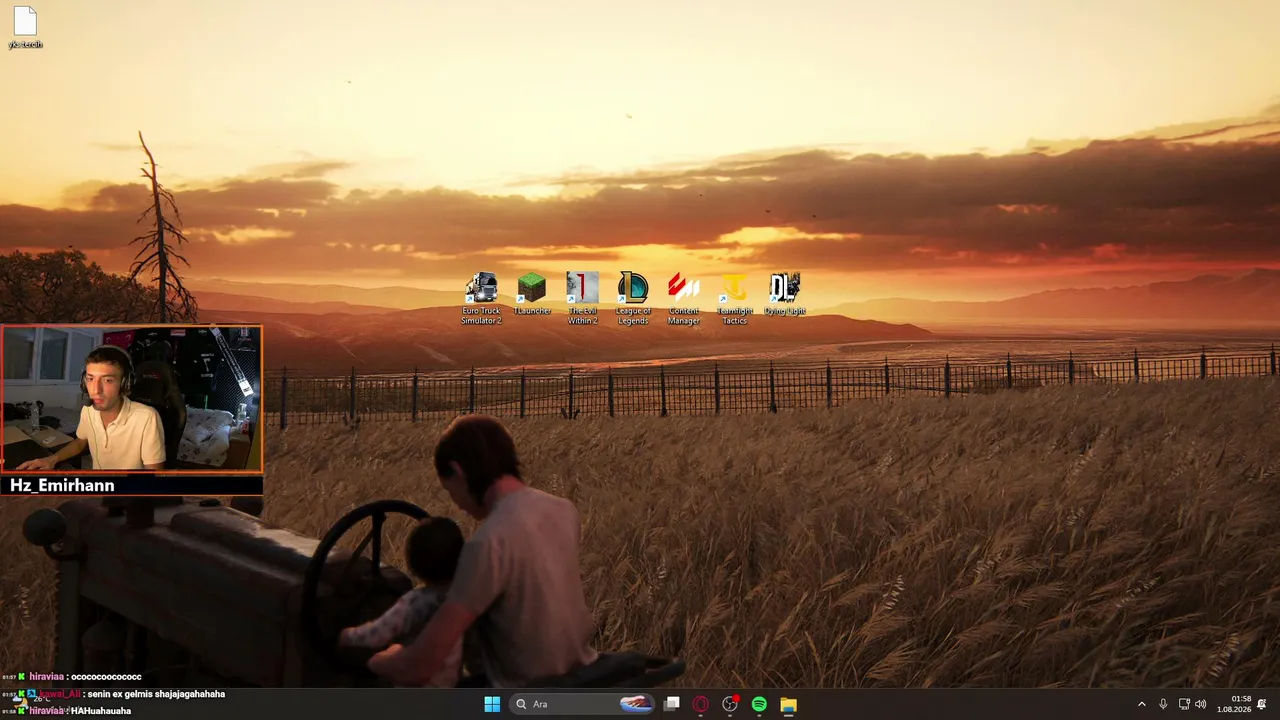Viewport: 1280px width, 720px height.
Task: Click the chat message "senin ex gelmis shajajagahahaha"
Action: [155, 694]
